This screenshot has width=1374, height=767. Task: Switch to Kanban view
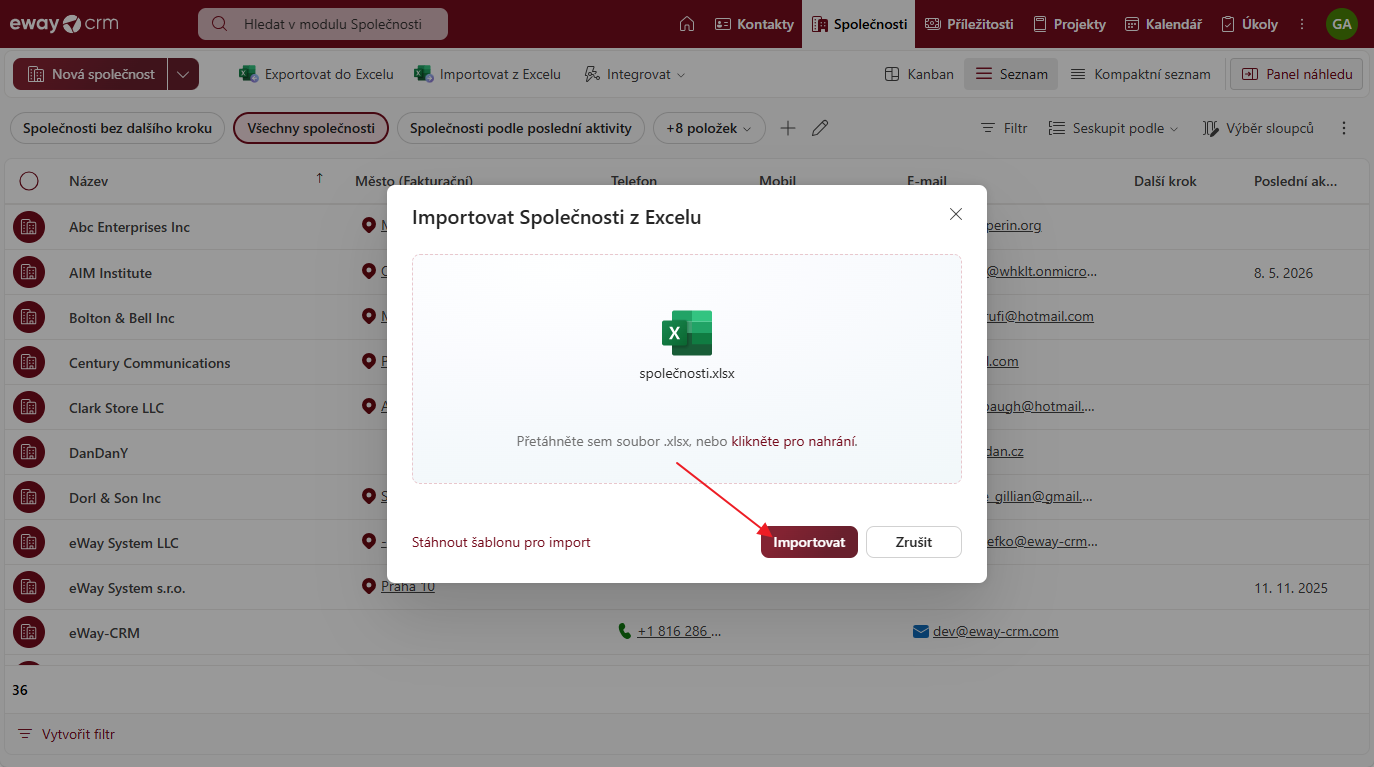click(919, 74)
